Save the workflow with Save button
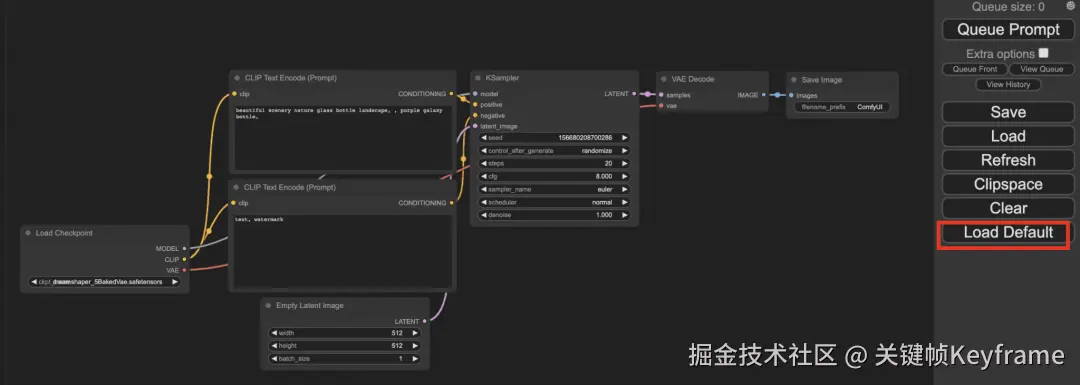Viewport: 1080px width, 385px height. point(1008,112)
